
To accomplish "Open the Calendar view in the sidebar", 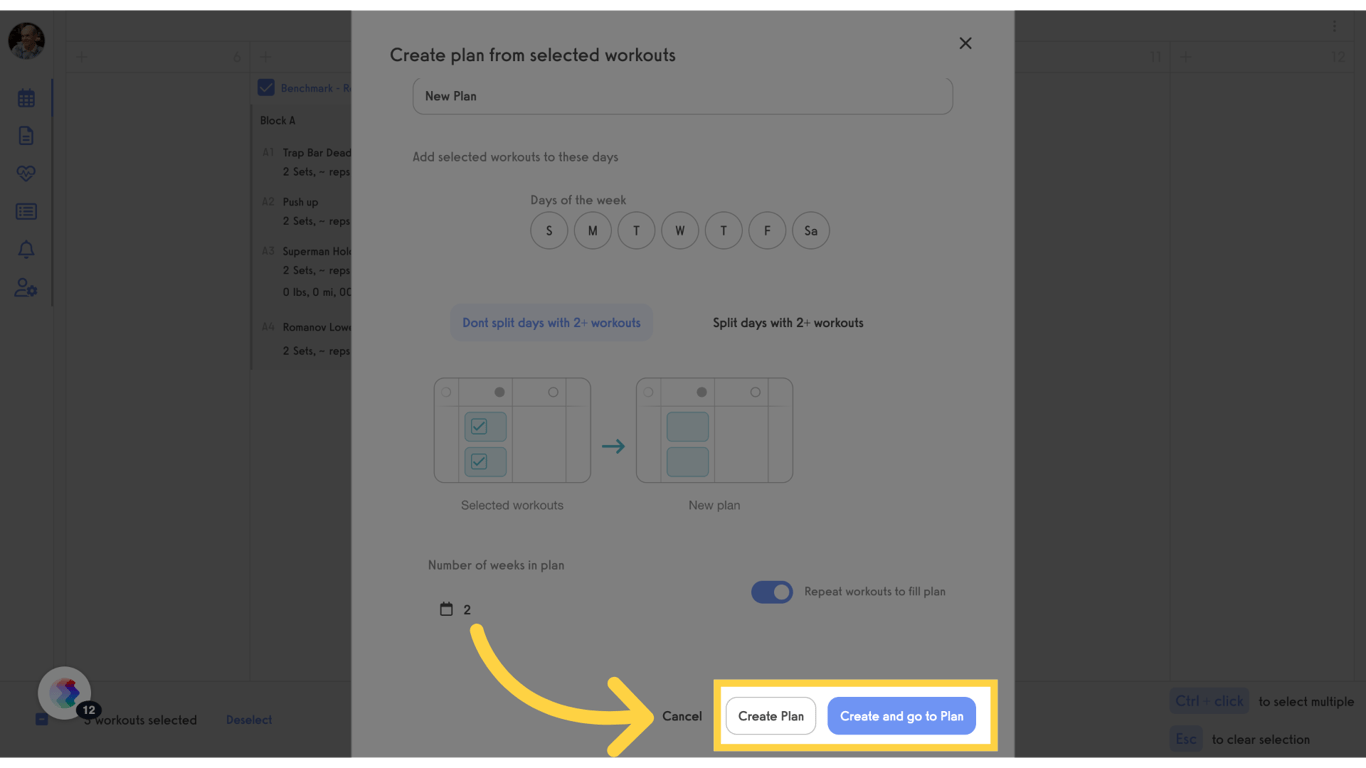I will click(26, 97).
